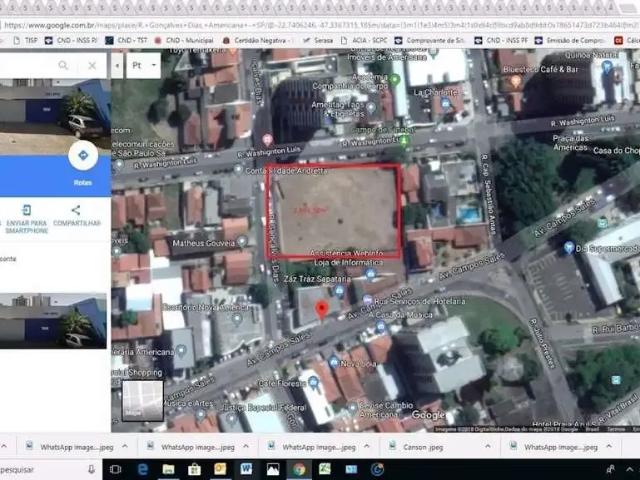Click the Bluesteco Café & Bar marker
Screen dimensions: 640x480
[x=516, y=82]
